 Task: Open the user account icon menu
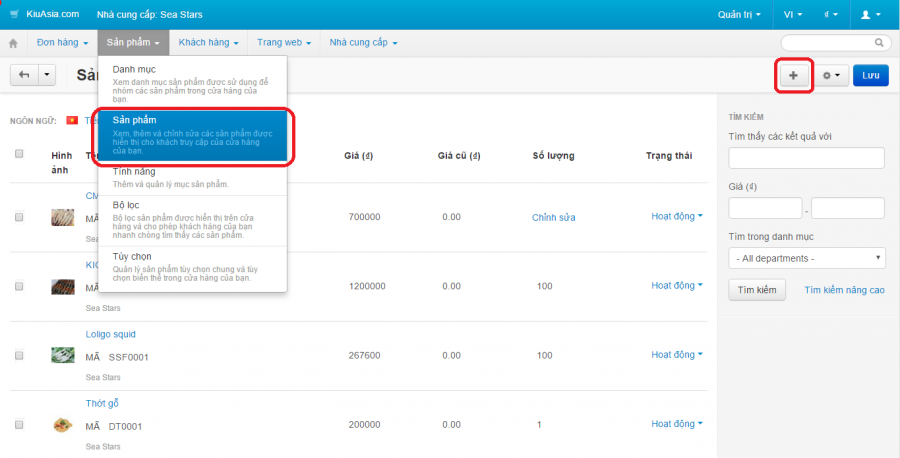[870, 14]
